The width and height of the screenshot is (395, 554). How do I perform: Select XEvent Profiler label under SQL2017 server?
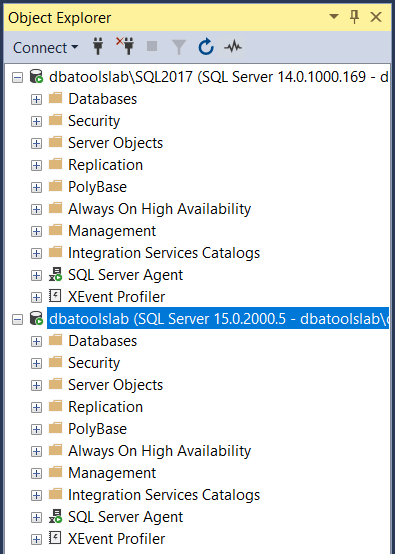point(116,297)
